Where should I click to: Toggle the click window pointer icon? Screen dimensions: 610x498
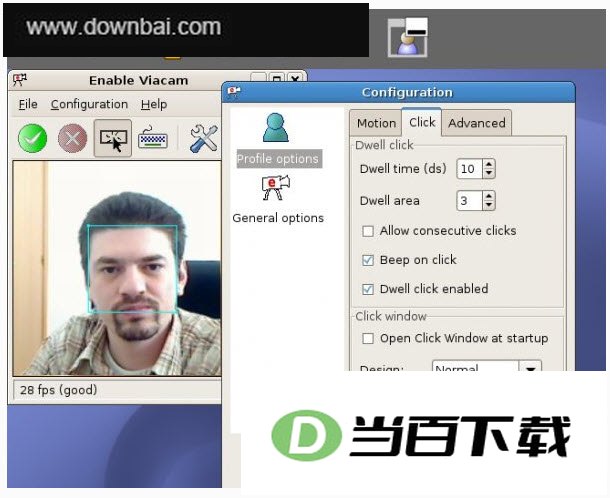pos(113,139)
